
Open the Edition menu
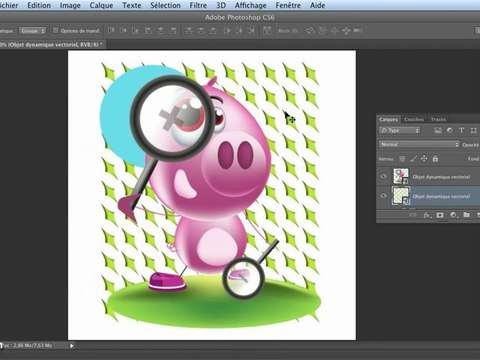[x=39, y=5]
